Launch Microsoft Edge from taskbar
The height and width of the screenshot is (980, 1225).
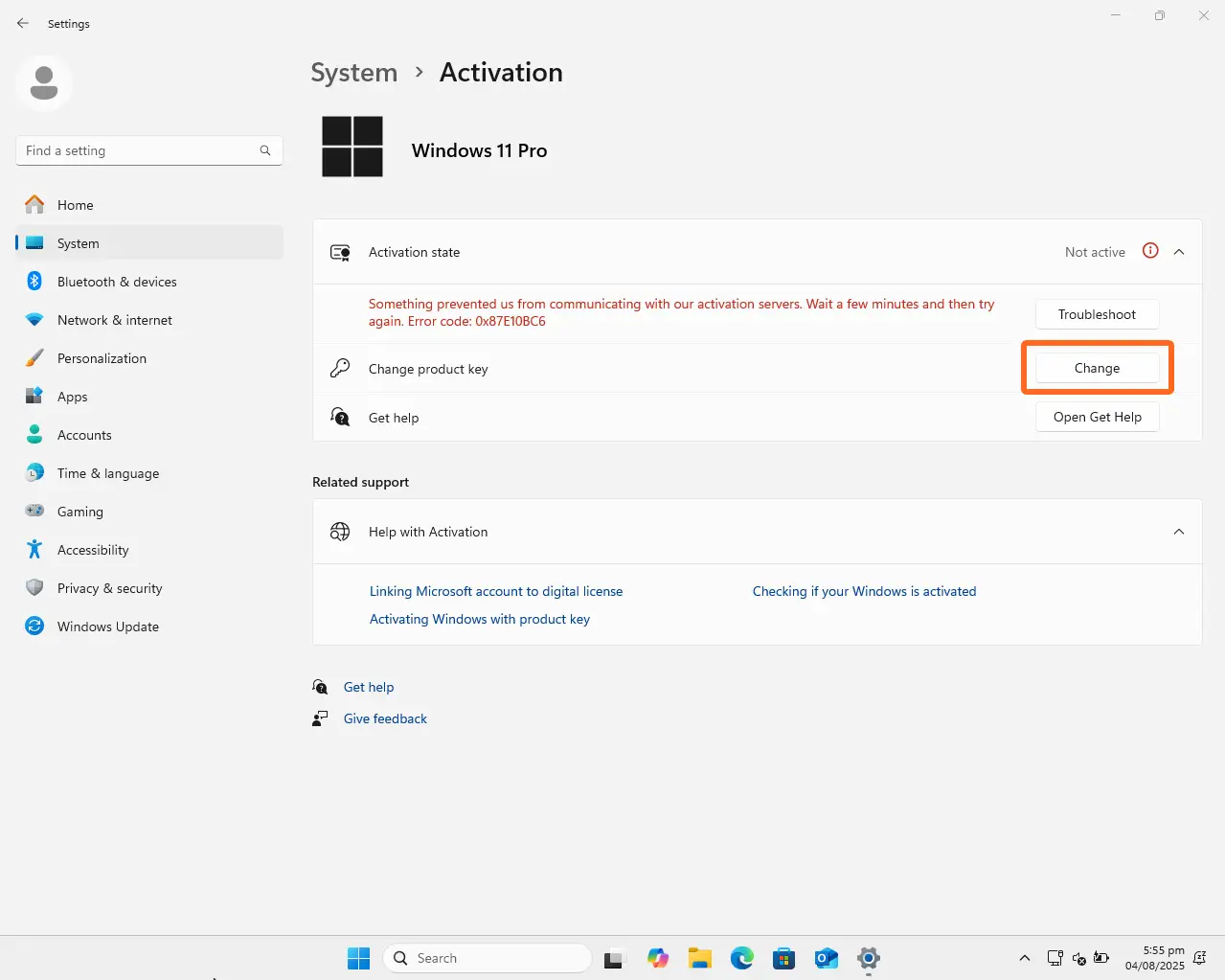[742, 958]
